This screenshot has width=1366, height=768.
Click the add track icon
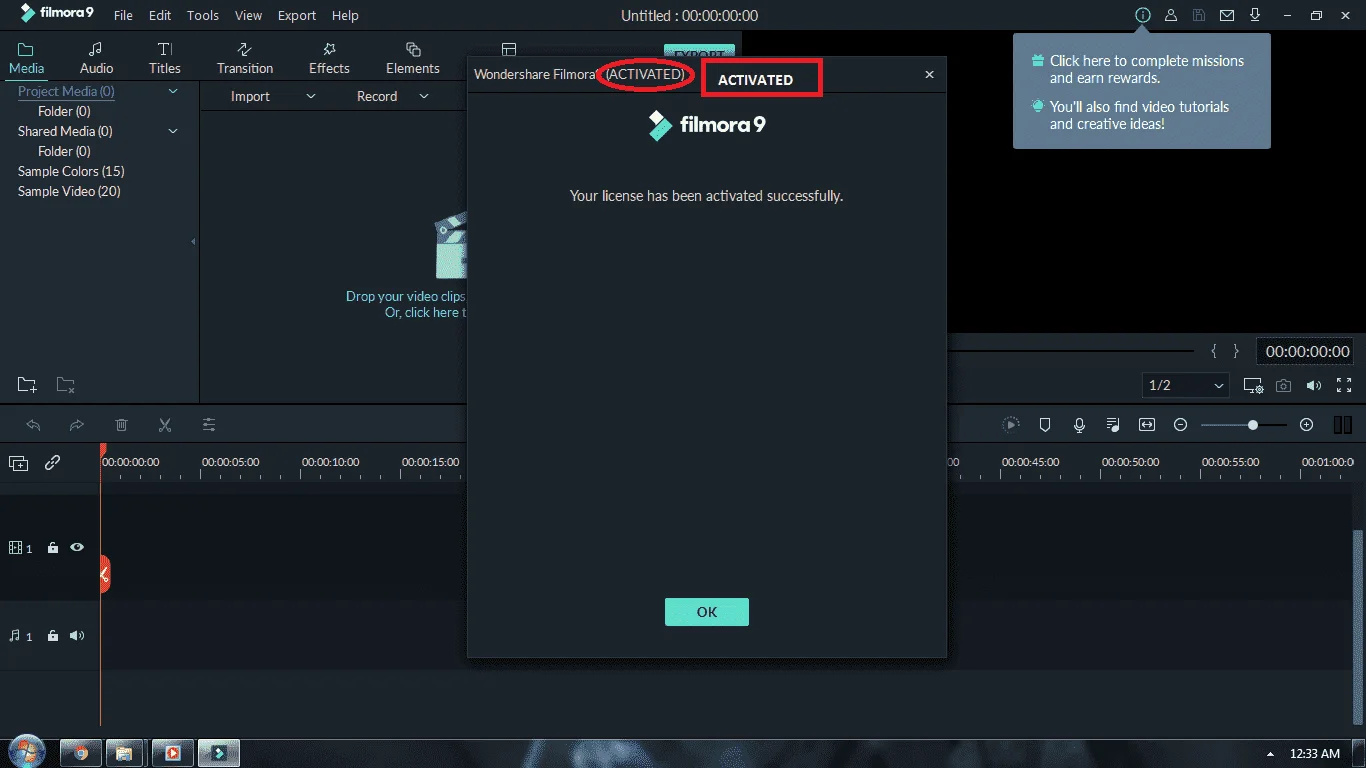(x=18, y=463)
